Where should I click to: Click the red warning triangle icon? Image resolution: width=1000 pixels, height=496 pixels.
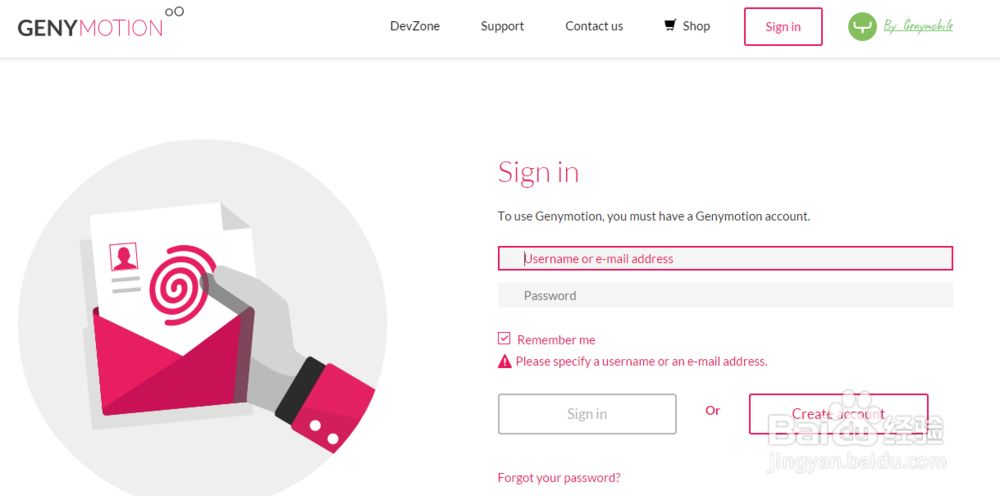point(505,361)
